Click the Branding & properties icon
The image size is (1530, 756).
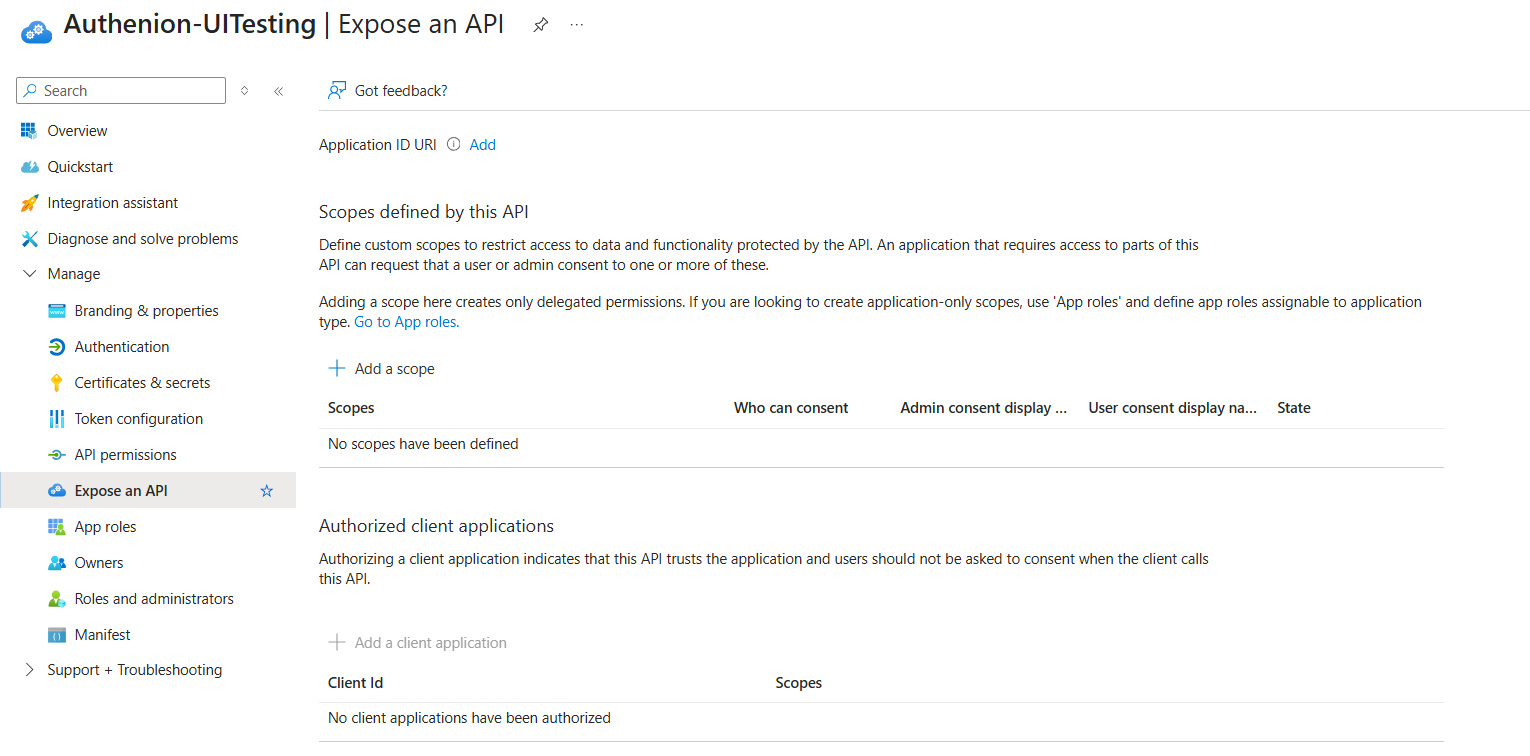(56, 311)
